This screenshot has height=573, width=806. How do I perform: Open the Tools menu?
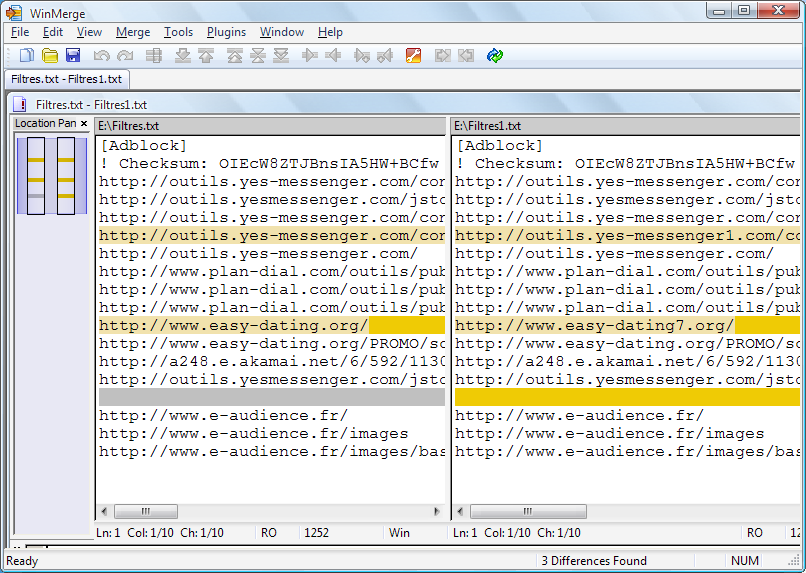coord(178,32)
